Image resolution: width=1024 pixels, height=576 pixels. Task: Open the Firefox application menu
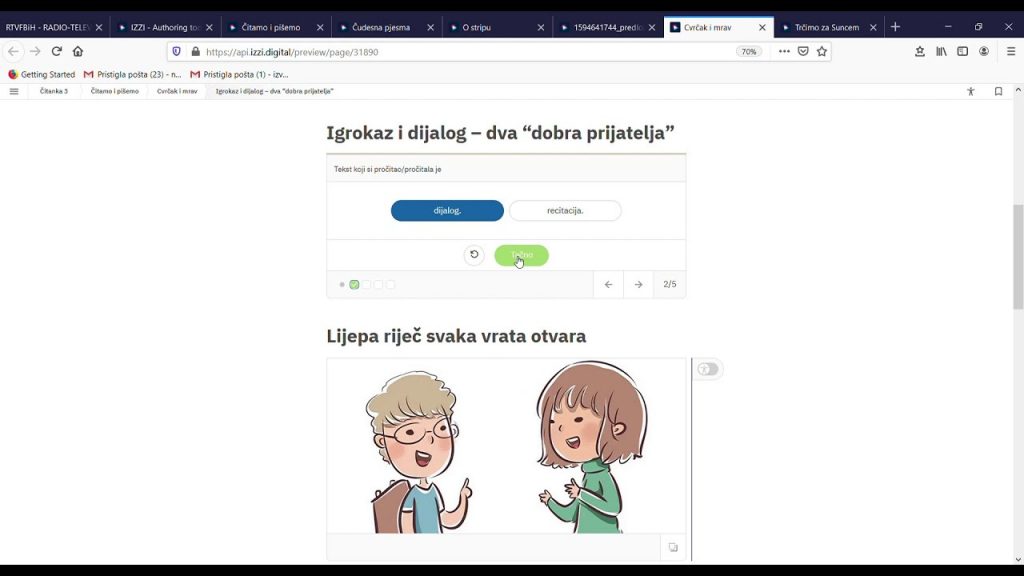click(1009, 51)
